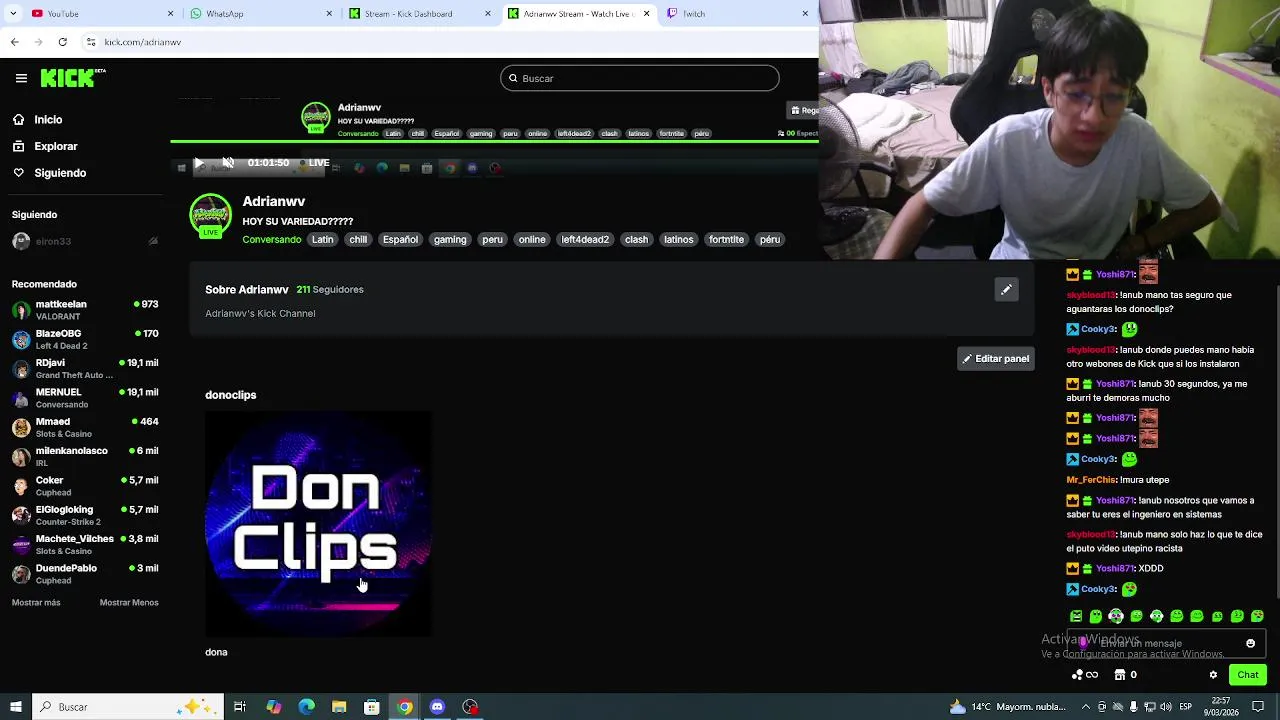This screenshot has height=720, width=1280.
Task: Switch to the Kick Dashboard browser tab
Action: coord(418,13)
